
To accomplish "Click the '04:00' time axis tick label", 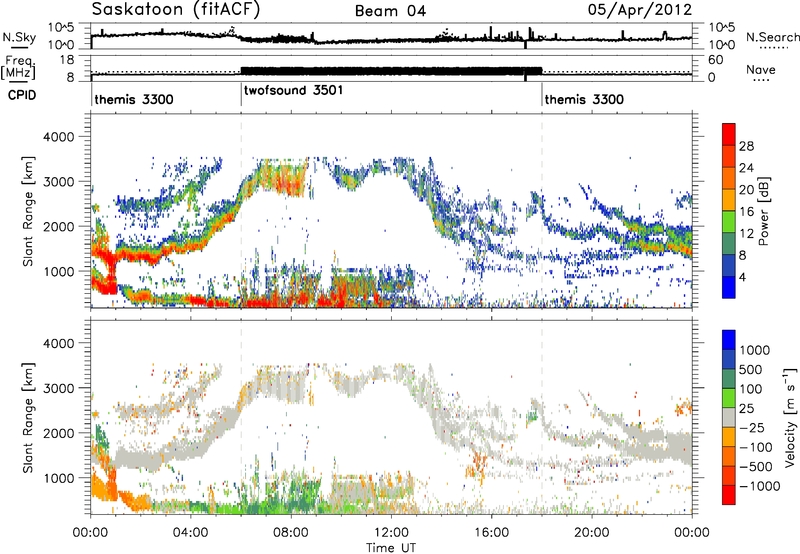I will [190, 533].
